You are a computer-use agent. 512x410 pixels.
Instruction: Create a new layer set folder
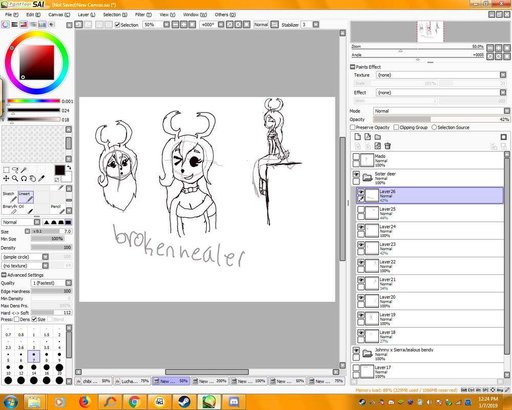(x=378, y=137)
